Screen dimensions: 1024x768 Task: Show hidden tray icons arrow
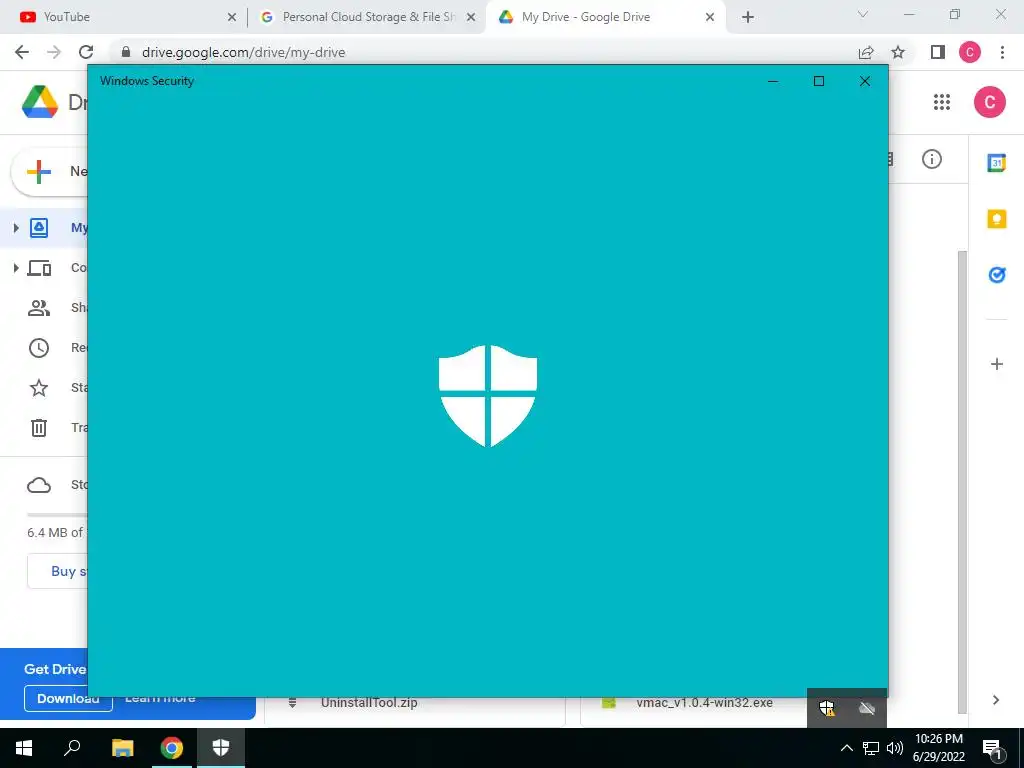846,748
